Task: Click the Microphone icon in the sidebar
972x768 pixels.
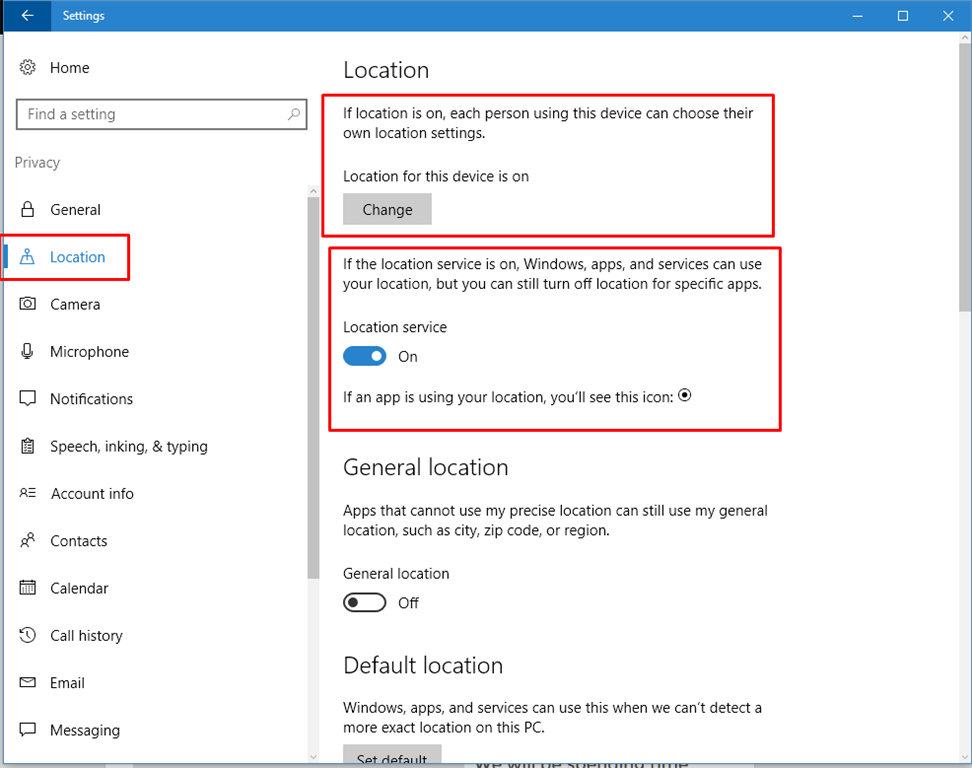Action: click(x=28, y=352)
